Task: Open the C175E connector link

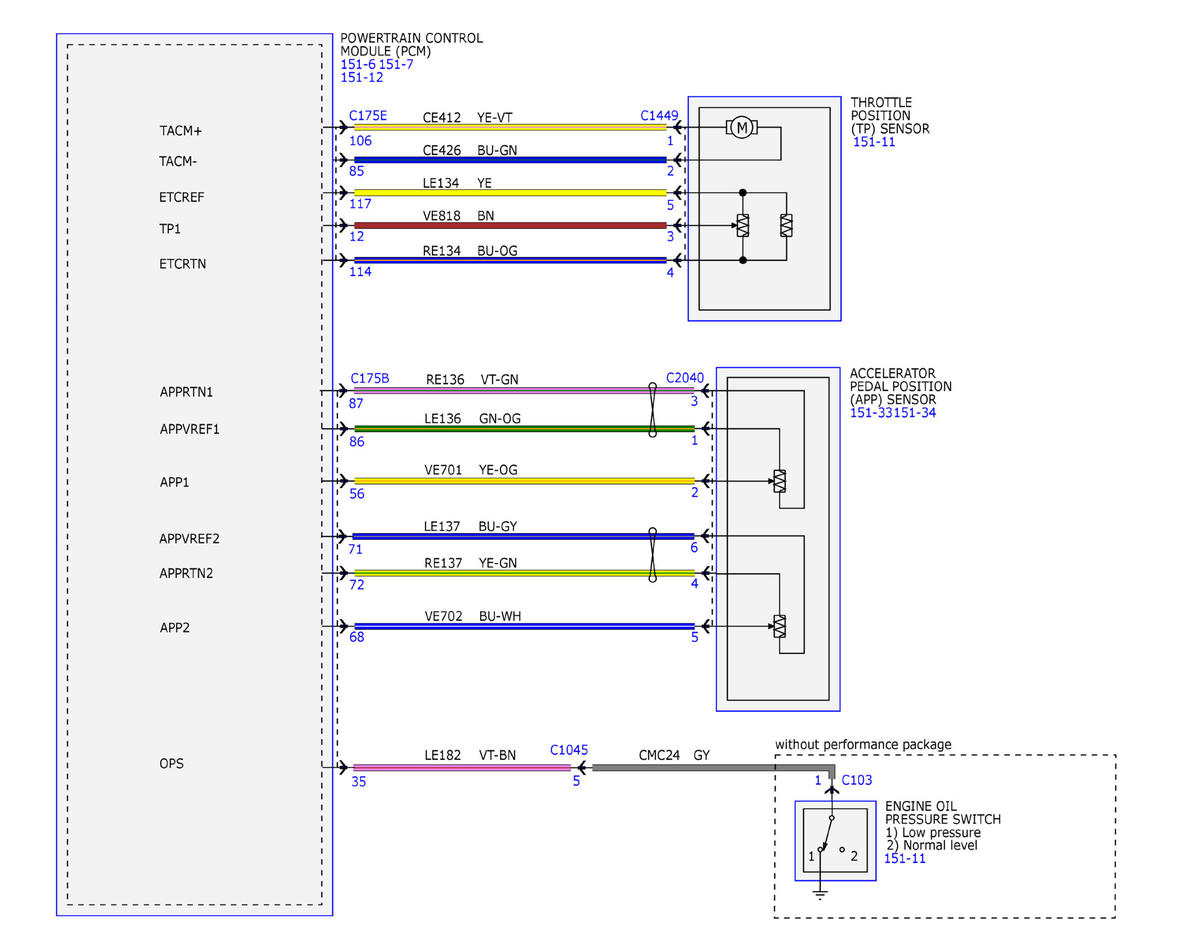Action: point(369,117)
